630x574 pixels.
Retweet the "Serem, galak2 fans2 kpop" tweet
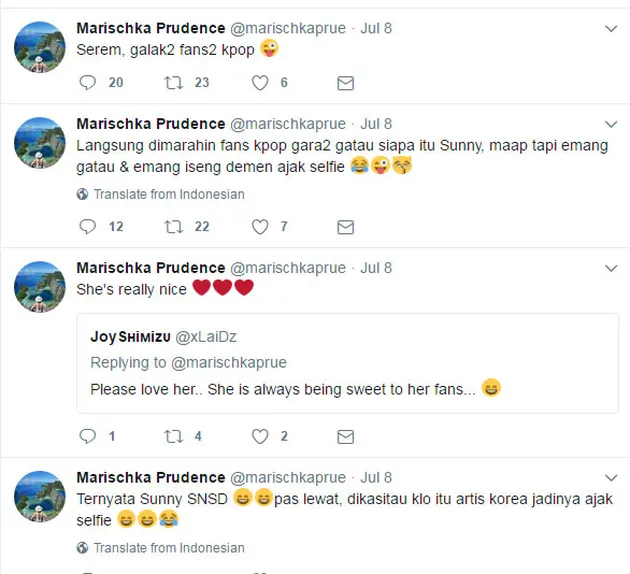(173, 83)
